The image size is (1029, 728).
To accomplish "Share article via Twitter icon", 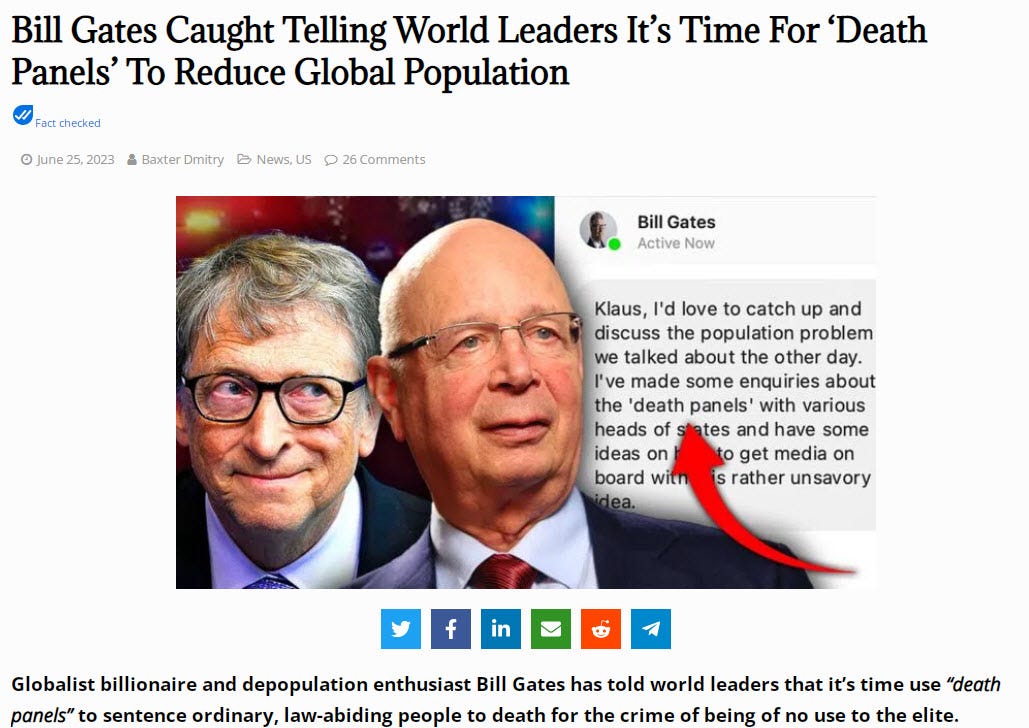I will click(400, 629).
